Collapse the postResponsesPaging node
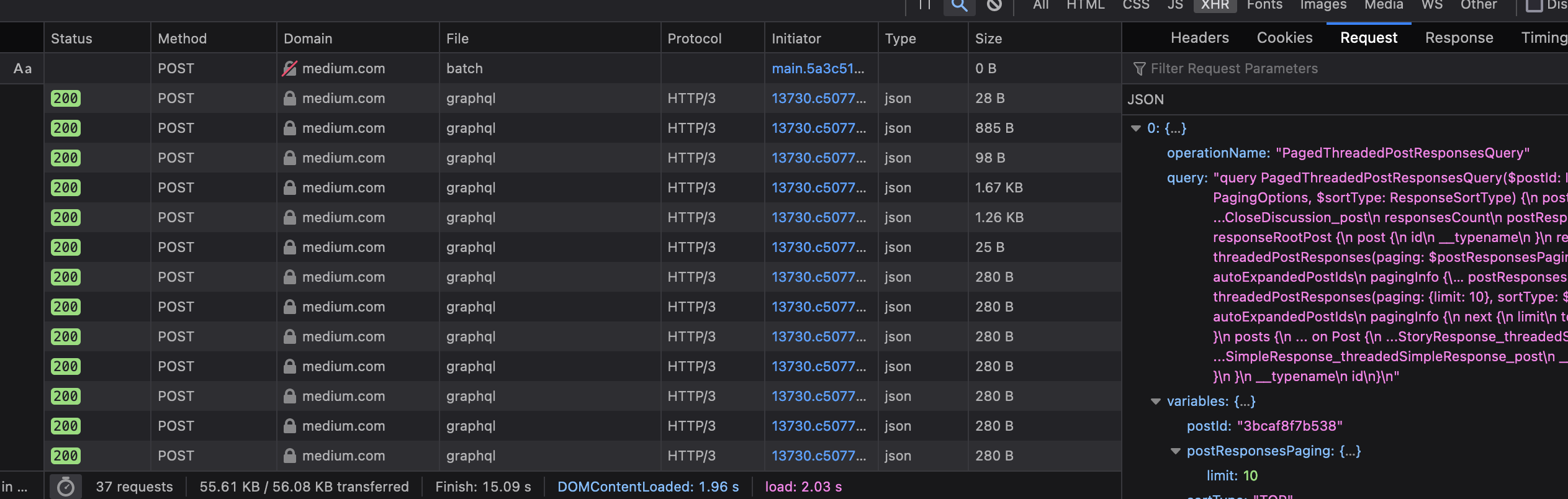The image size is (1568, 499). click(1176, 451)
